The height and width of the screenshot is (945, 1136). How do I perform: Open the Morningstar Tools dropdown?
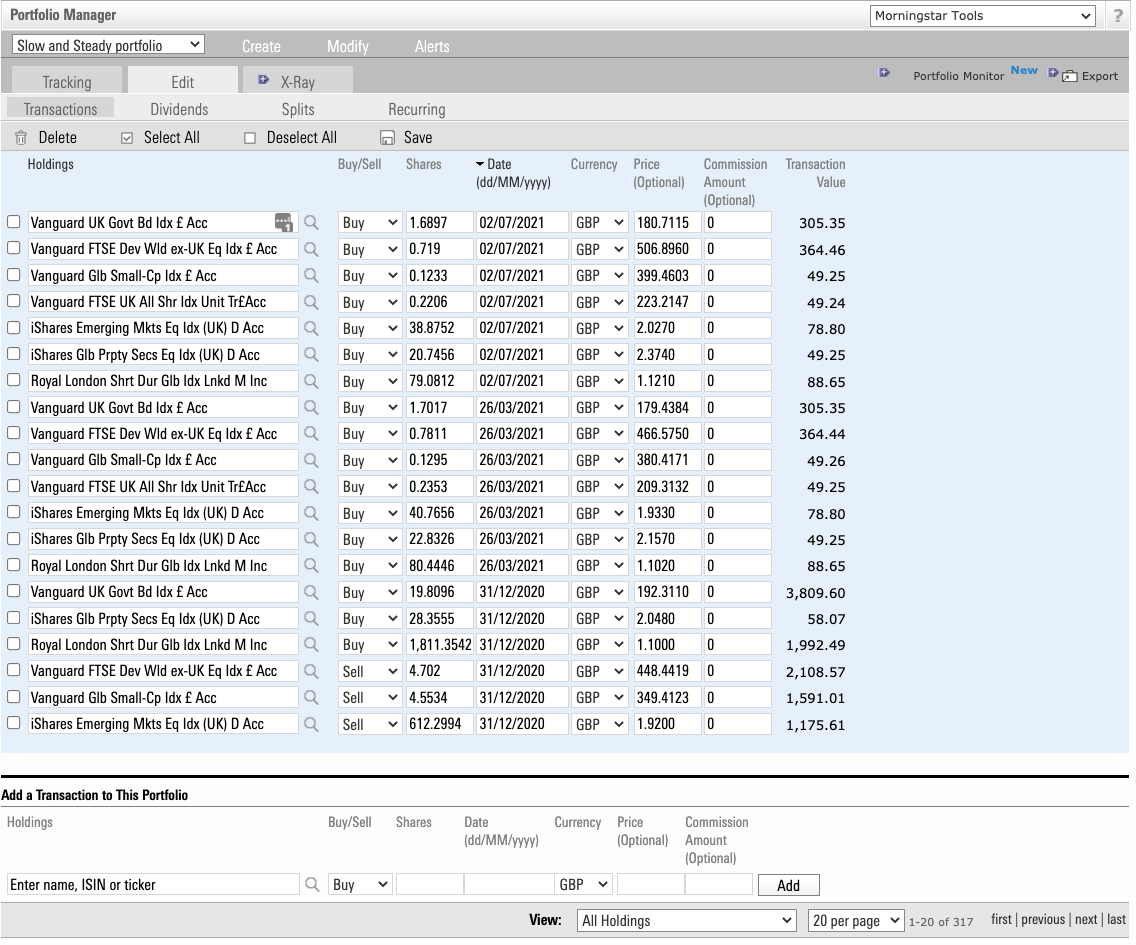point(981,15)
